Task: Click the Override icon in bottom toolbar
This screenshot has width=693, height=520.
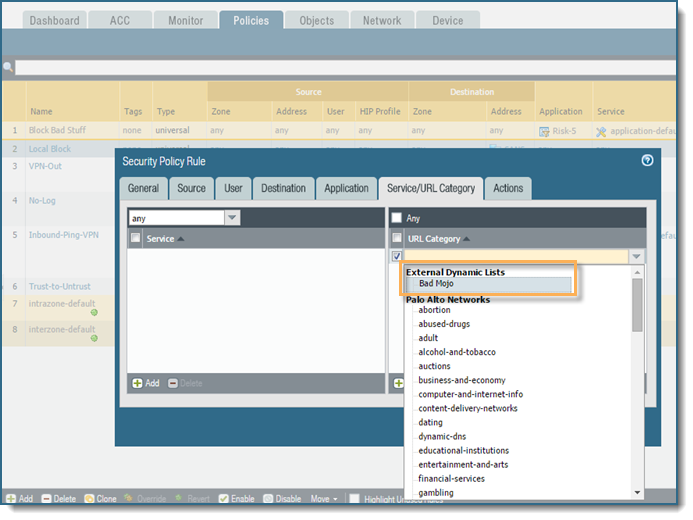Action: (128, 498)
